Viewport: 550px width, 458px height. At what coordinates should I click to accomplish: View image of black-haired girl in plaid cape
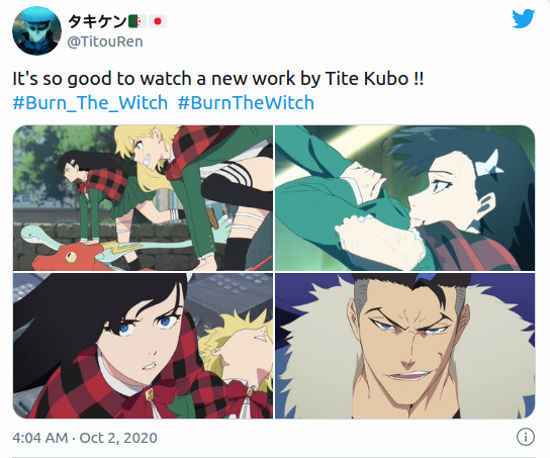(x=143, y=346)
